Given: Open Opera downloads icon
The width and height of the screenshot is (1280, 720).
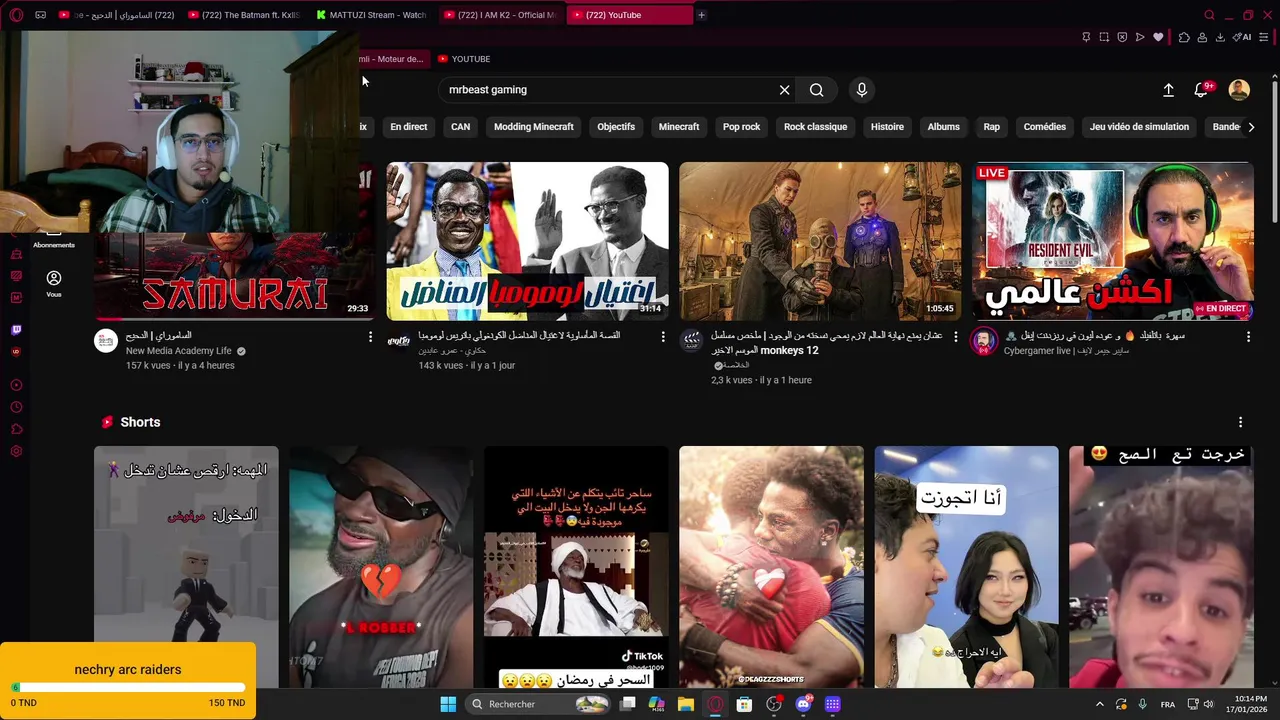Looking at the screenshot, I should (1220, 37).
